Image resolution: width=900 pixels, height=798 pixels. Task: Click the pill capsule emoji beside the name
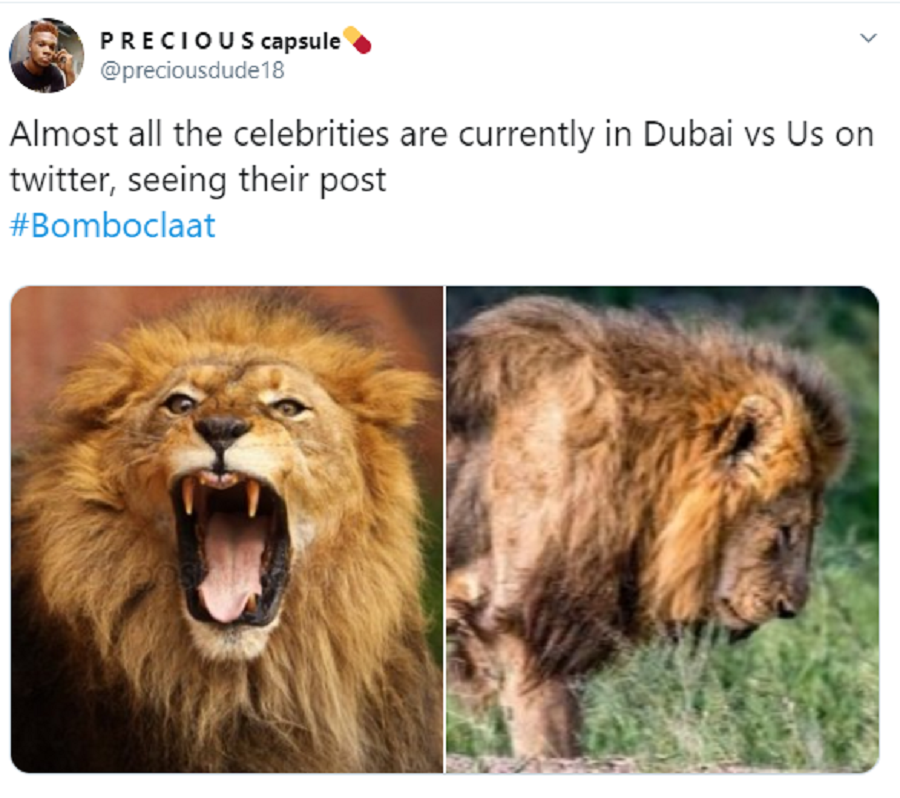[357, 41]
